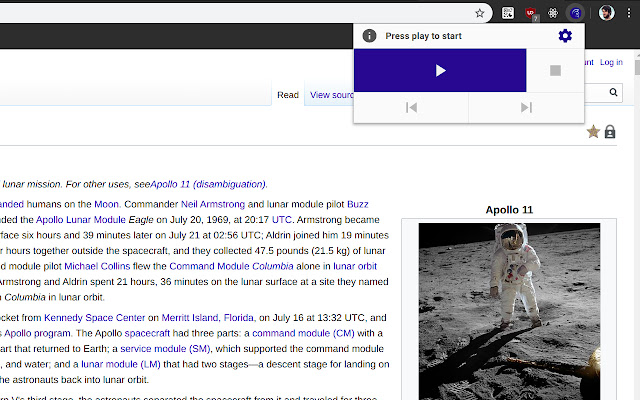Switch to the Read tab
640x400 pixels.
point(288,95)
